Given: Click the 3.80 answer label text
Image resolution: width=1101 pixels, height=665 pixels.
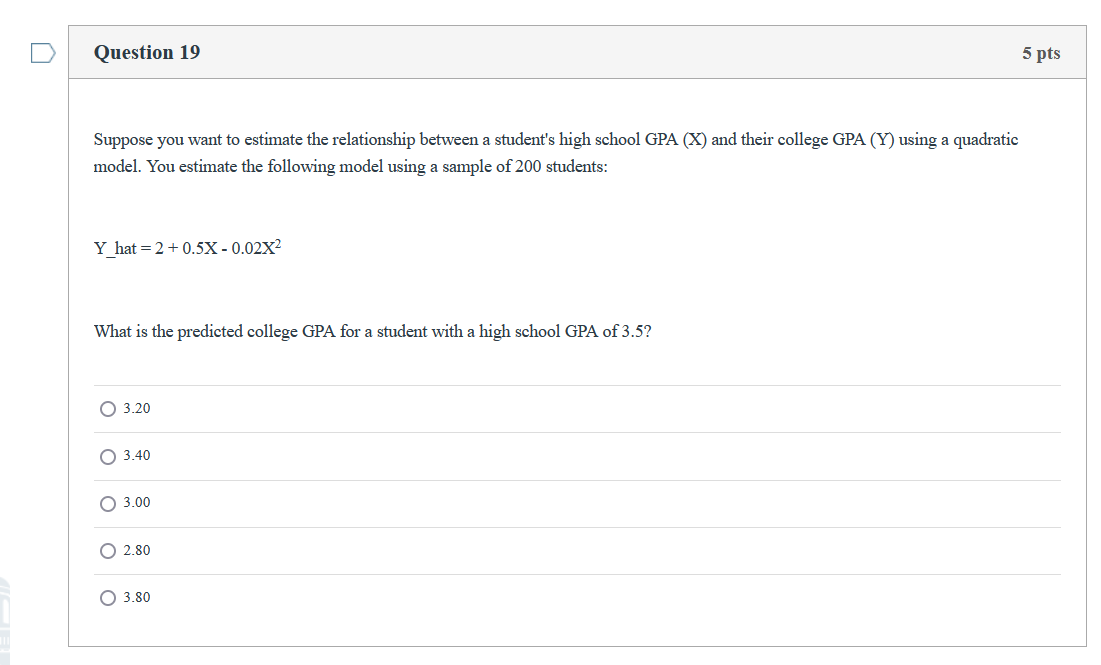Looking at the screenshot, I should pos(137,597).
